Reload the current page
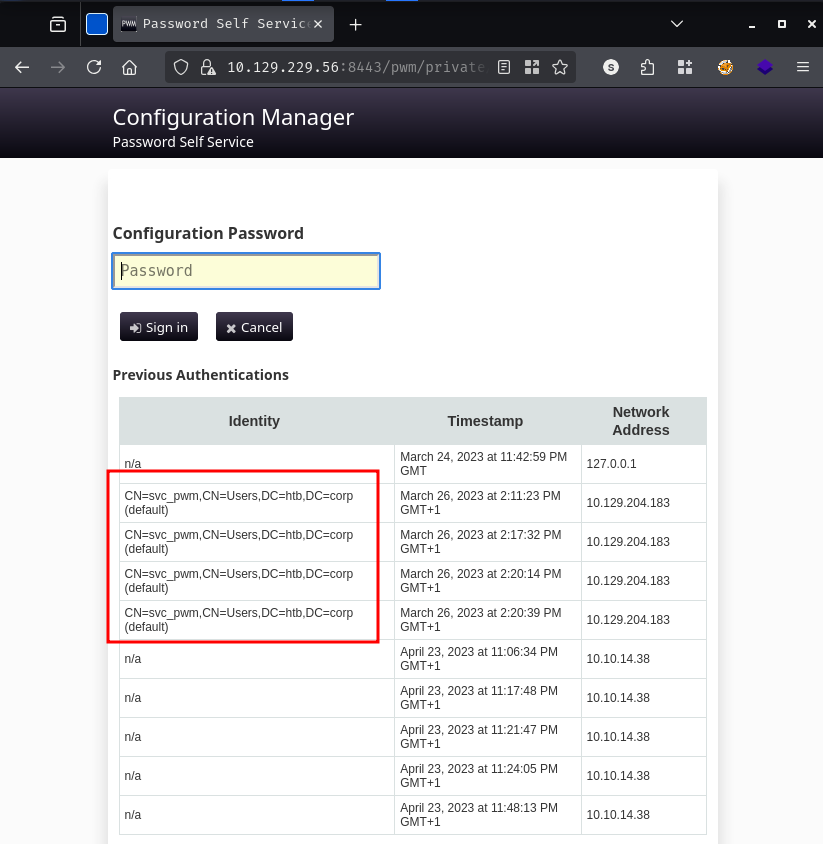The image size is (823, 844). point(94,67)
